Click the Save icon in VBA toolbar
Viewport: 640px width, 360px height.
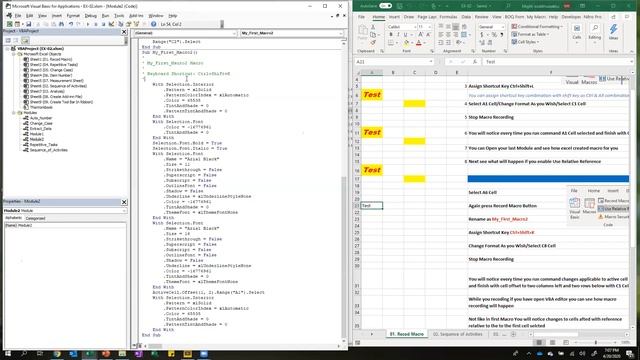29,24
